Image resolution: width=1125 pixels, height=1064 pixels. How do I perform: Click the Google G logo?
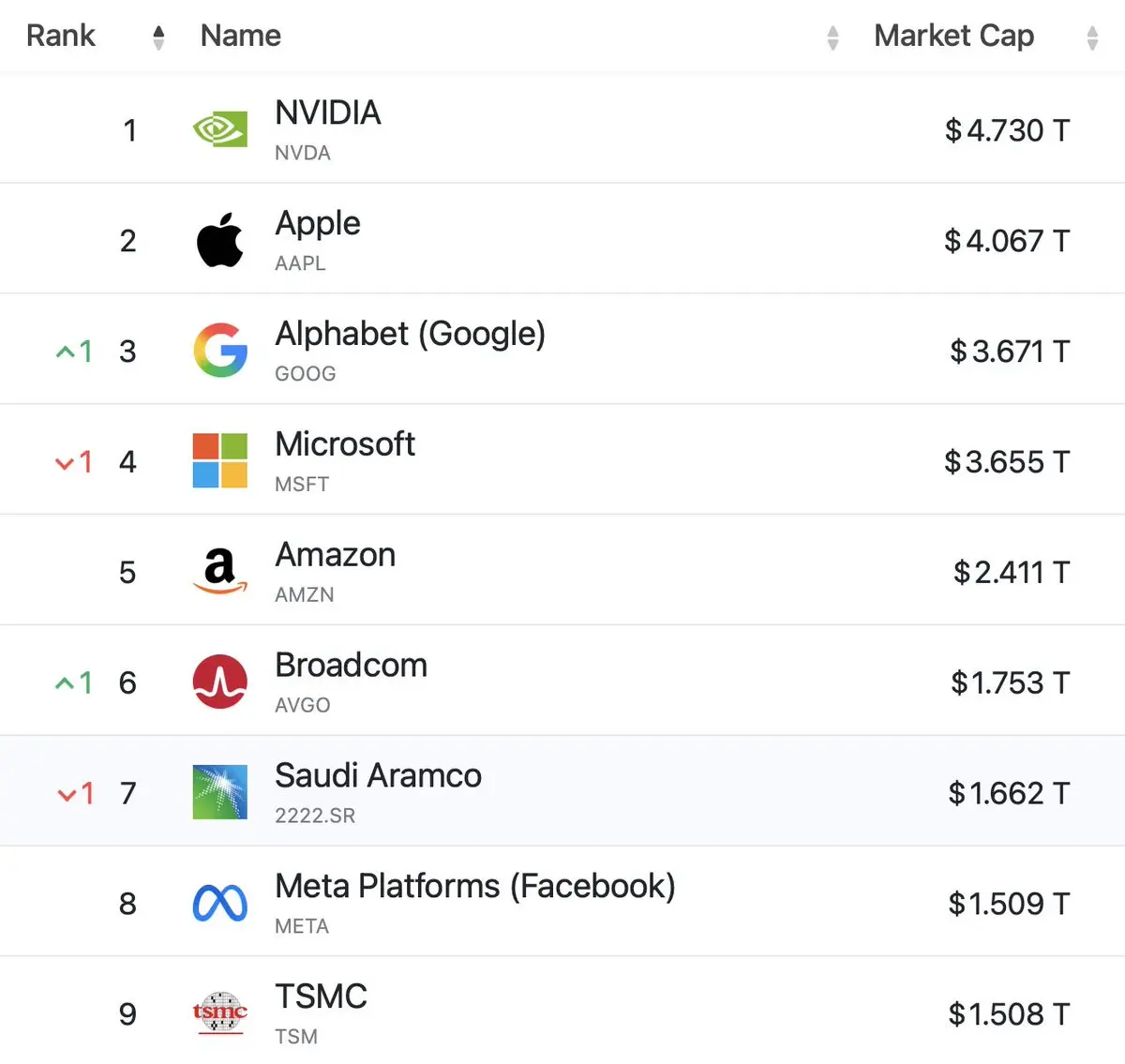(x=220, y=351)
